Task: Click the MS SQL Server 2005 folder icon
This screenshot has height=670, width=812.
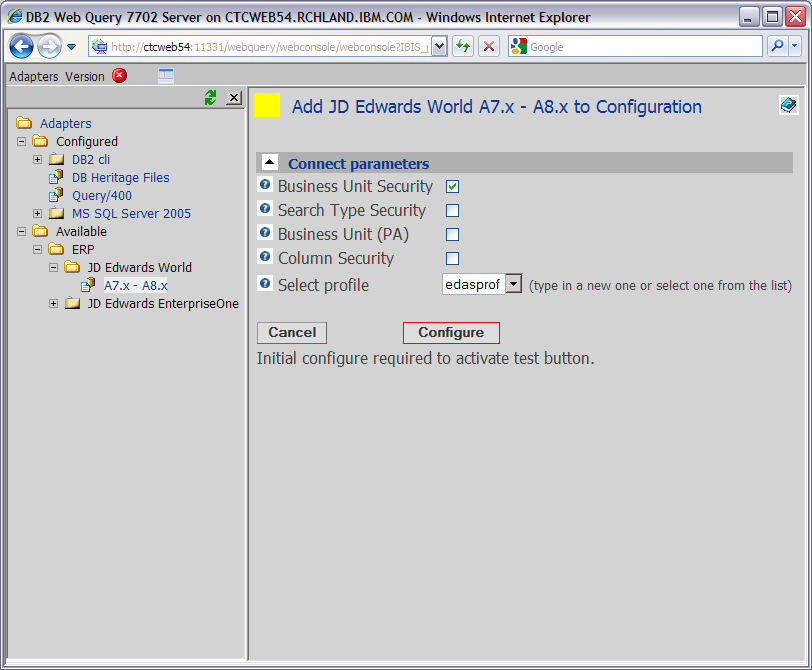Action: [56, 213]
